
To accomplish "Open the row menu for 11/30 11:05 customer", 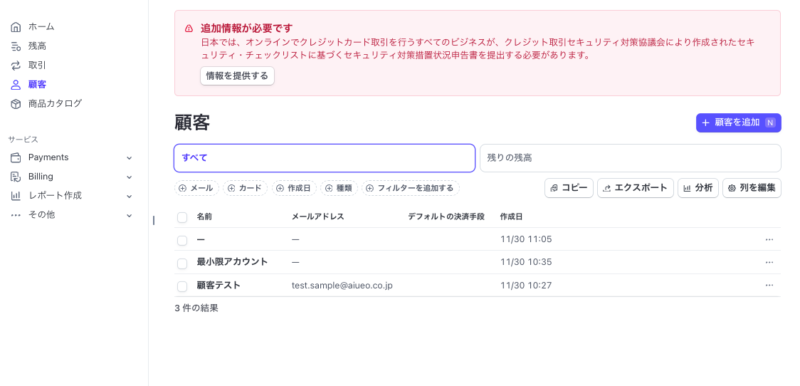I will (769, 240).
